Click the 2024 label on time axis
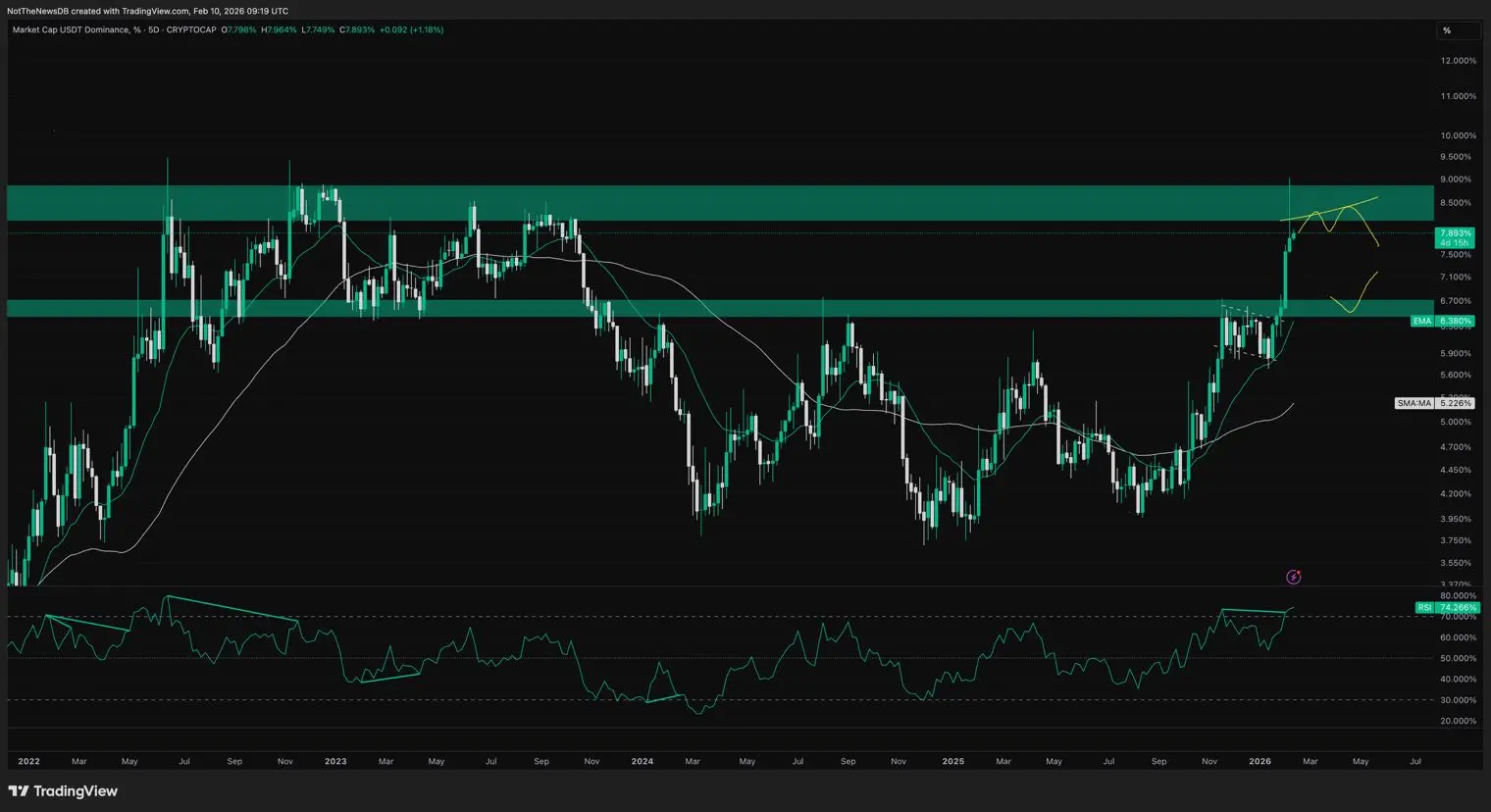Viewport: 1491px width, 812px height. [643, 761]
